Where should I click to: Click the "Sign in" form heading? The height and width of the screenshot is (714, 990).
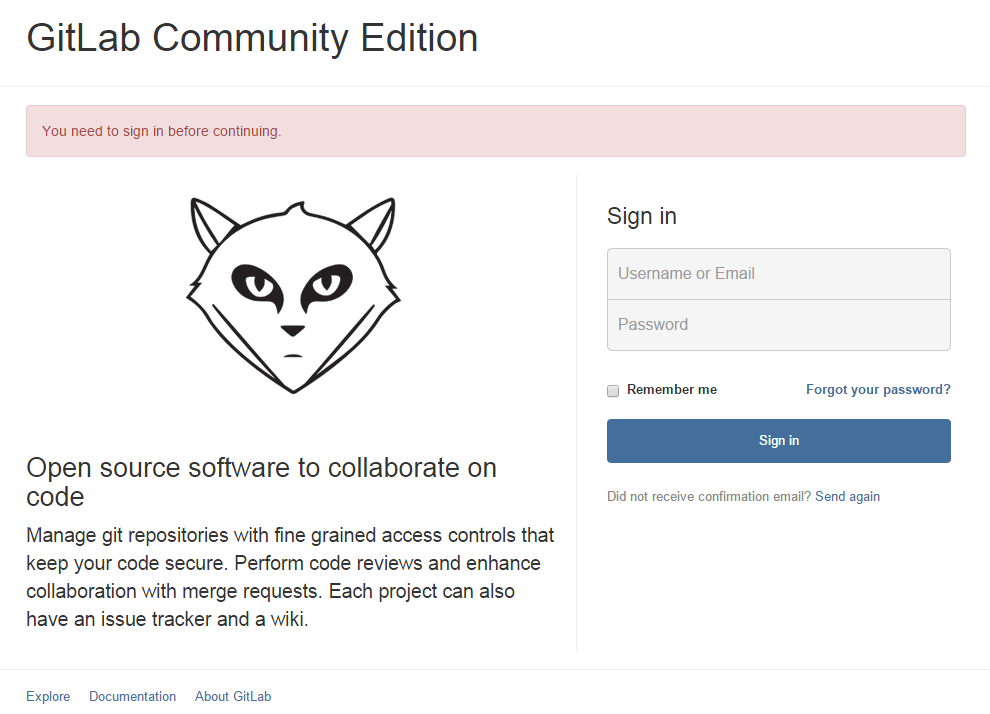coord(641,216)
